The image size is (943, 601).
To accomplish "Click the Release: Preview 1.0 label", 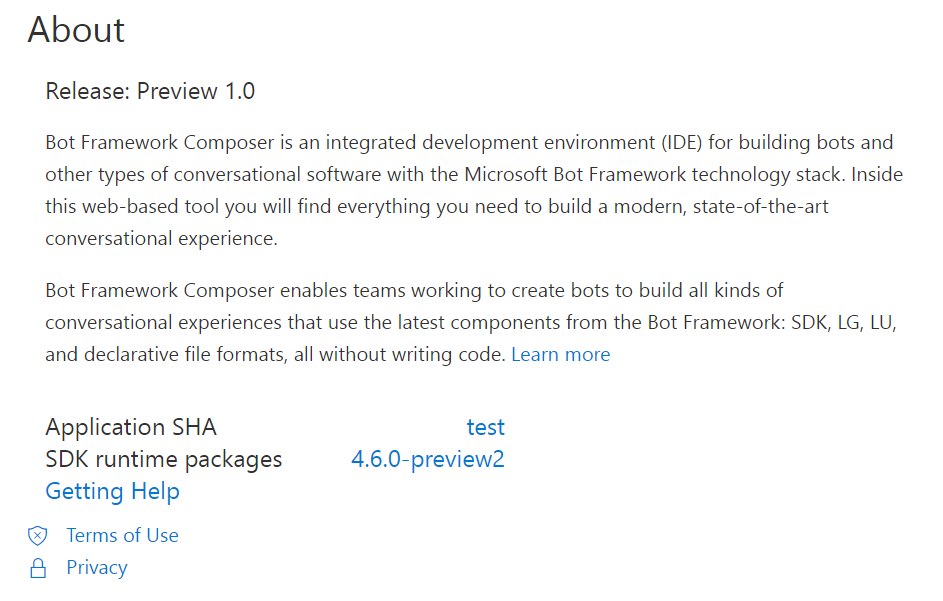I will (x=150, y=90).
